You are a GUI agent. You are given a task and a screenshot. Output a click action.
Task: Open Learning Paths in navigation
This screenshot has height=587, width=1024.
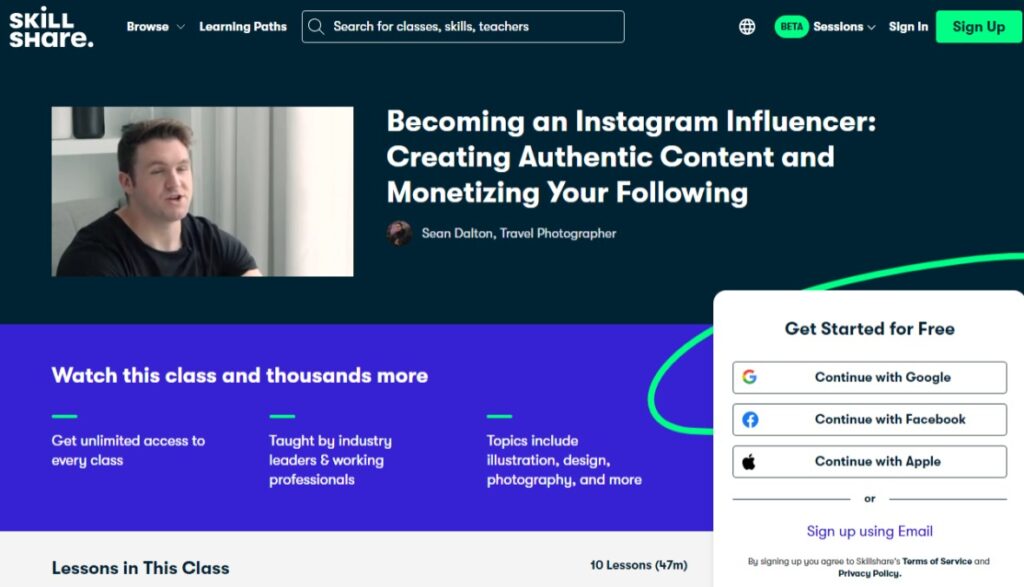pyautogui.click(x=243, y=27)
